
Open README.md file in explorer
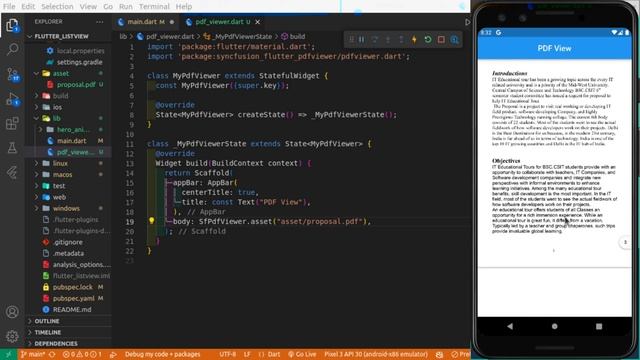72,309
